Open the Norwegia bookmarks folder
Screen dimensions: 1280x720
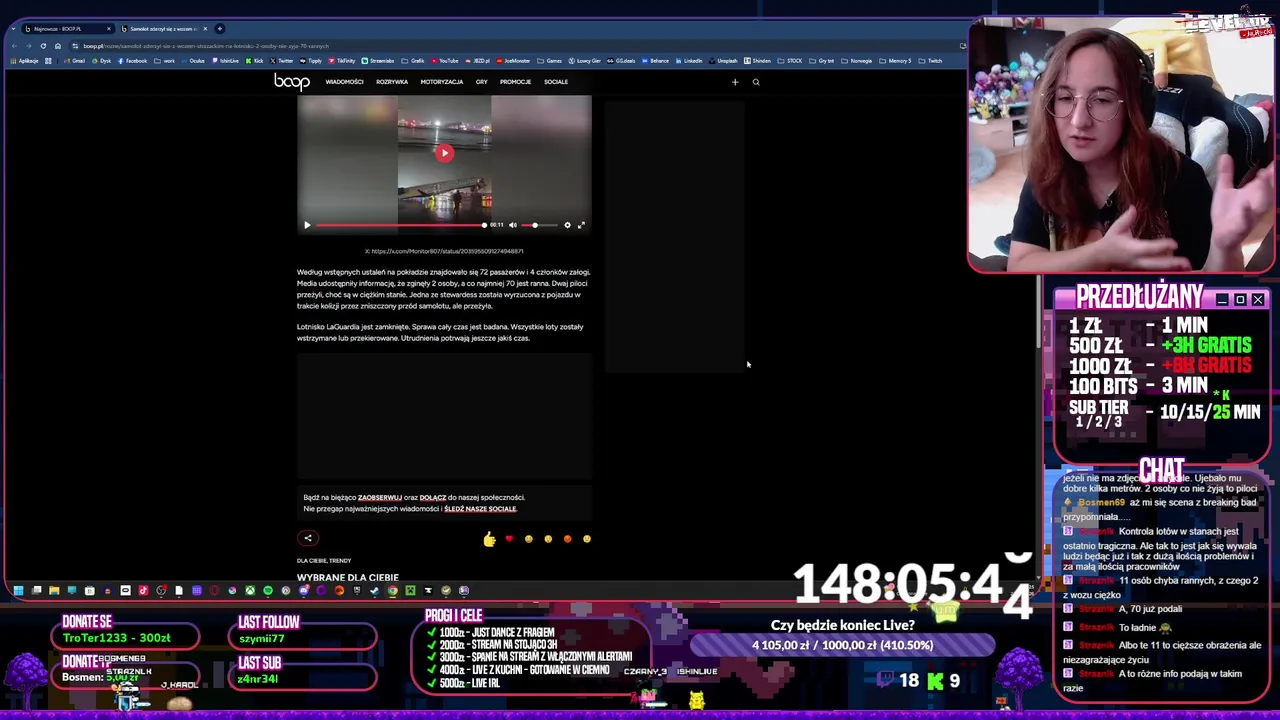(x=857, y=61)
